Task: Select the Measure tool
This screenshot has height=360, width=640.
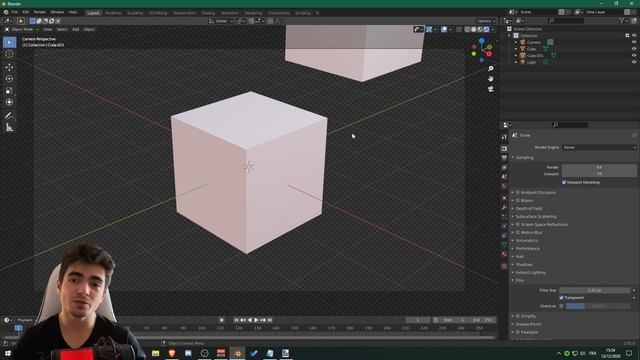Action: (x=9, y=127)
